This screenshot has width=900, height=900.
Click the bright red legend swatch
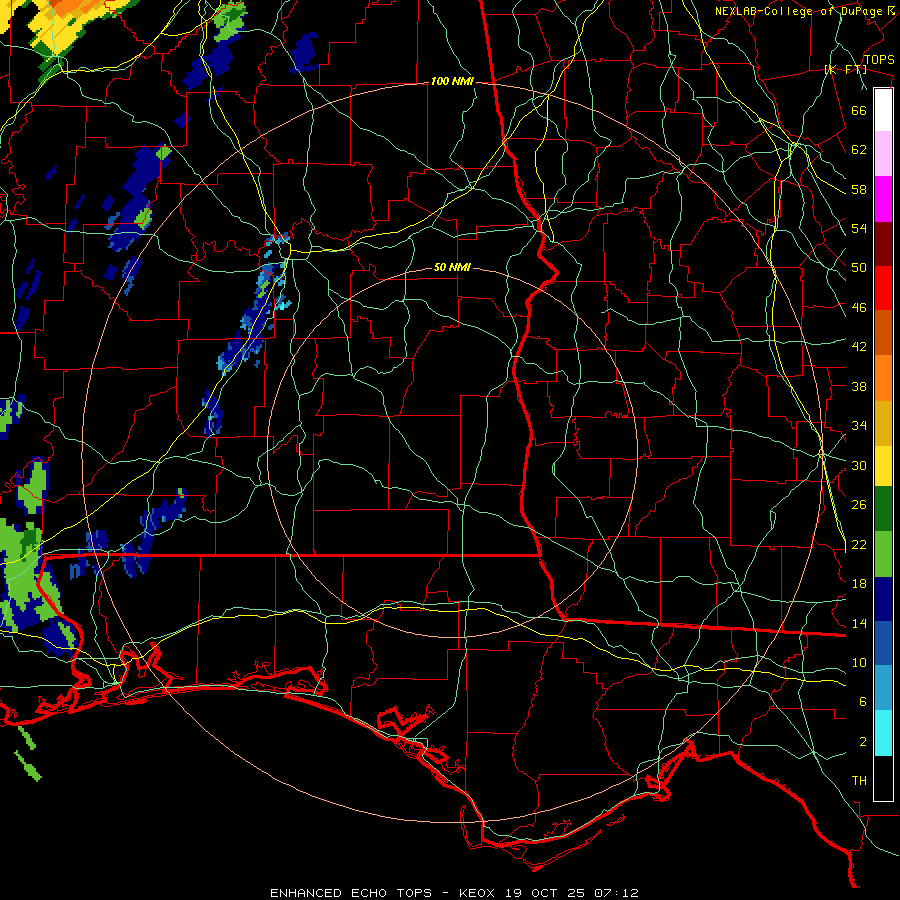(x=883, y=288)
